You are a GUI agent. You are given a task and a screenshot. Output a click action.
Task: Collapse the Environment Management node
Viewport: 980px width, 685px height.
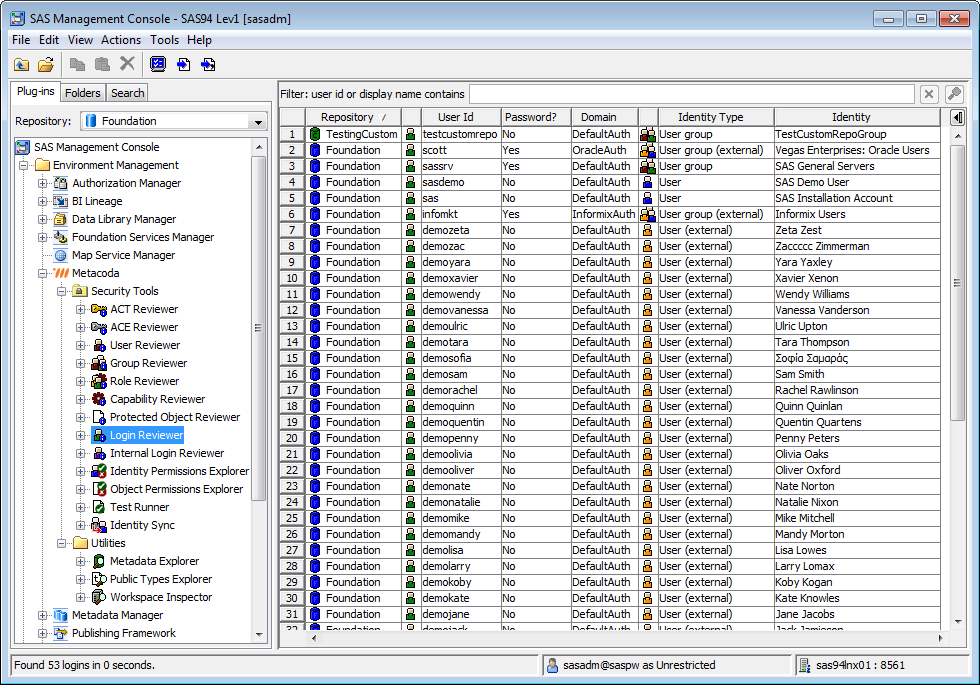24,166
